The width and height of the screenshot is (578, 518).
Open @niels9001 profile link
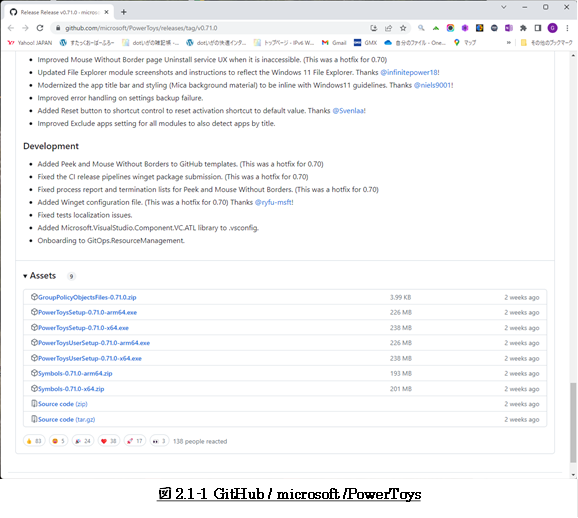tap(432, 85)
